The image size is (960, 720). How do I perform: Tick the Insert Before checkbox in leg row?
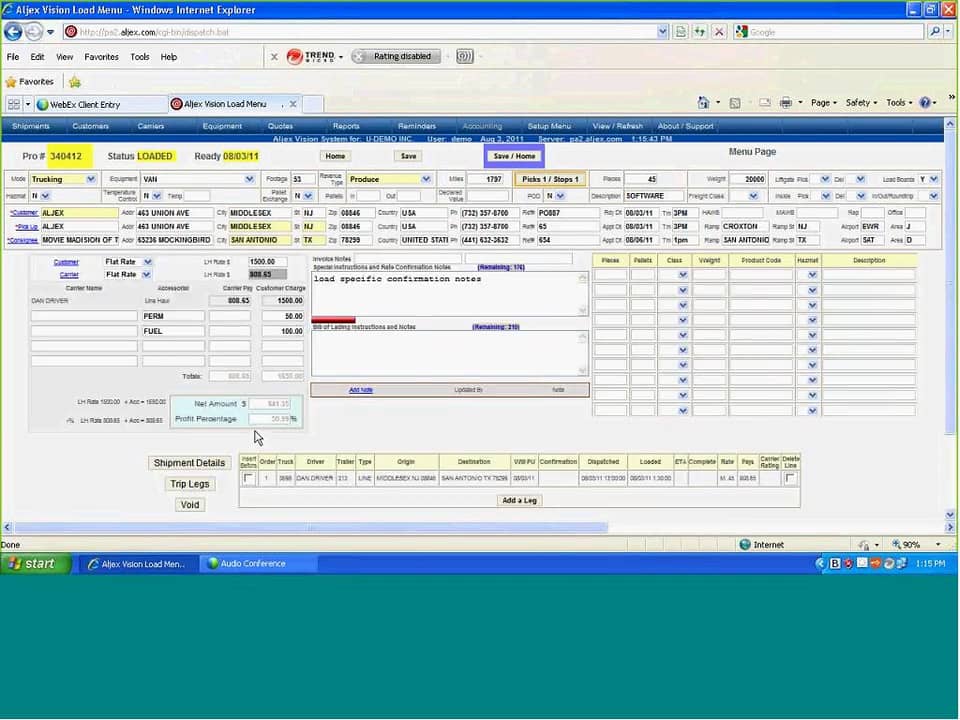click(x=249, y=478)
